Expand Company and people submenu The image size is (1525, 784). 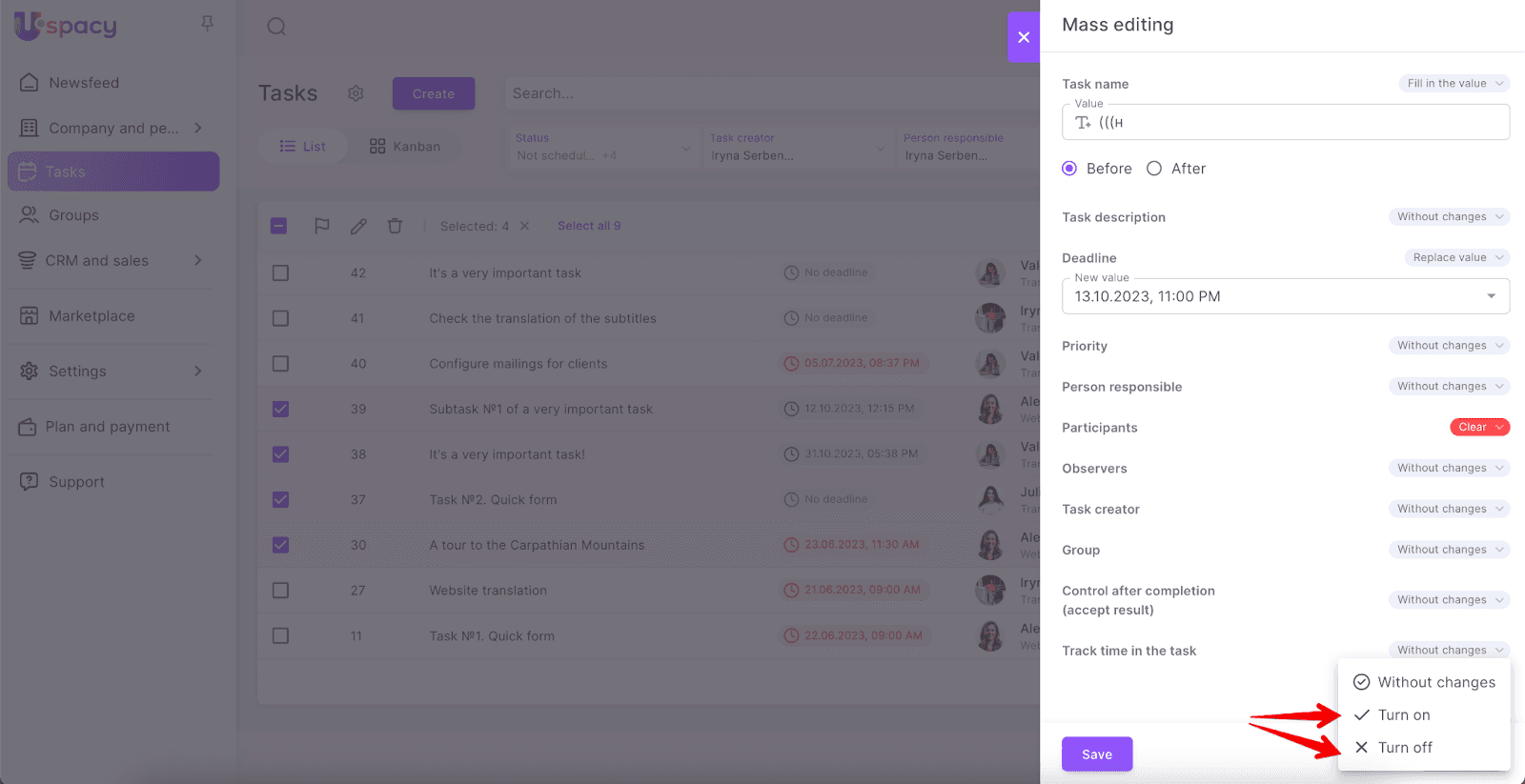coord(198,128)
